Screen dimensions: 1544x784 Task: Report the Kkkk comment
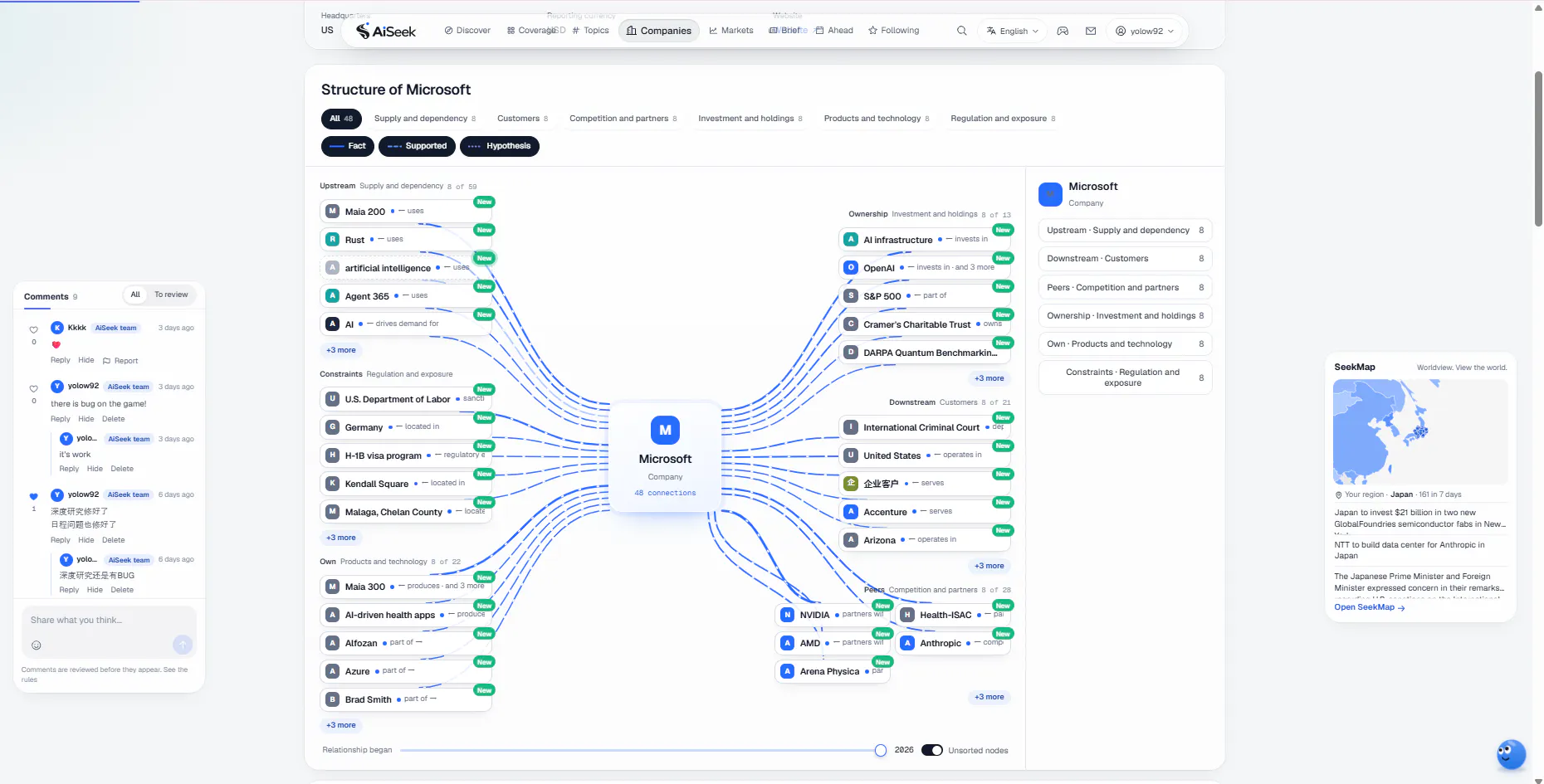pos(120,361)
